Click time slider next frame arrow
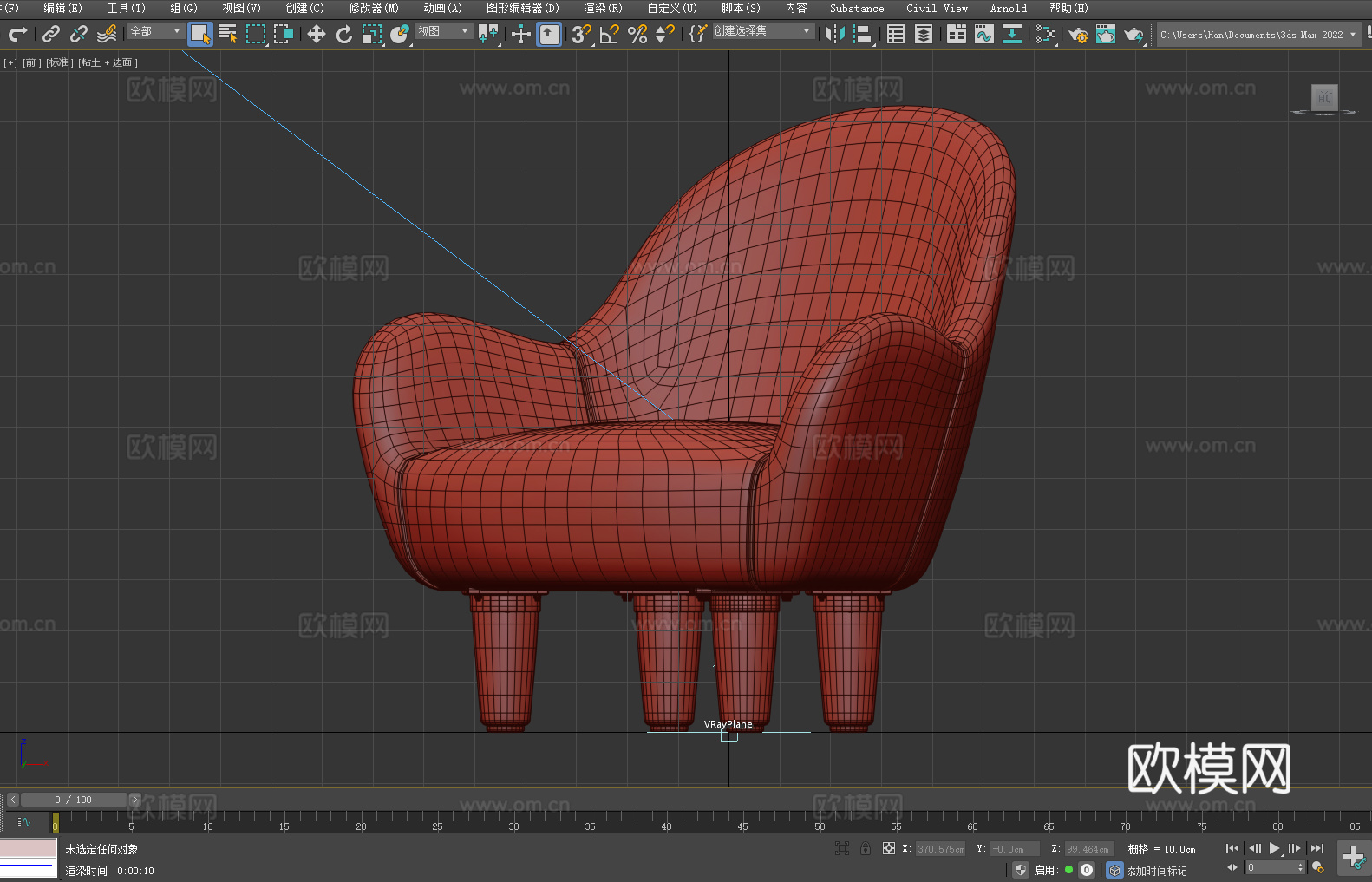Screen dimensions: 1372x882 click(x=134, y=800)
